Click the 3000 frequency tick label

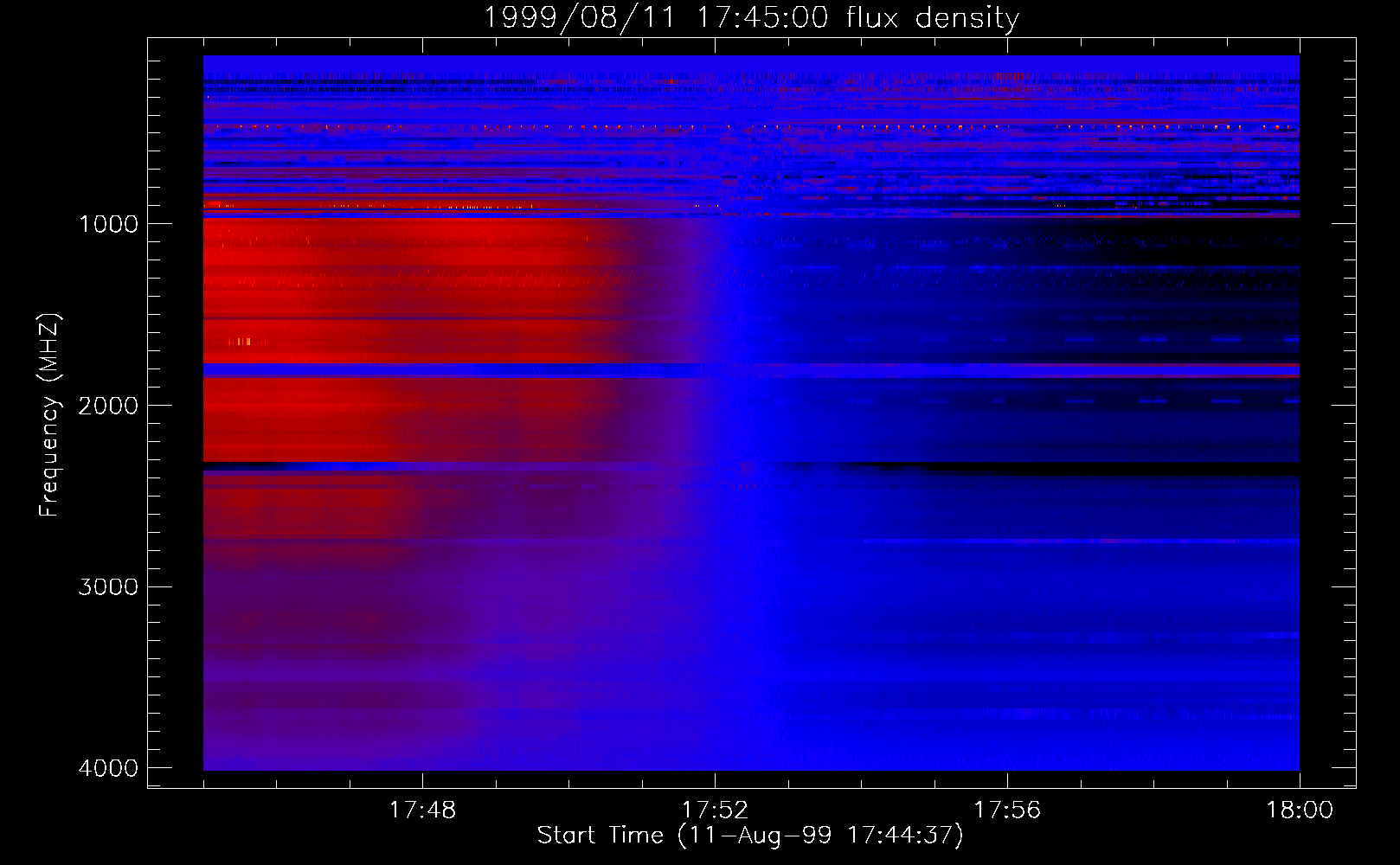[x=108, y=587]
